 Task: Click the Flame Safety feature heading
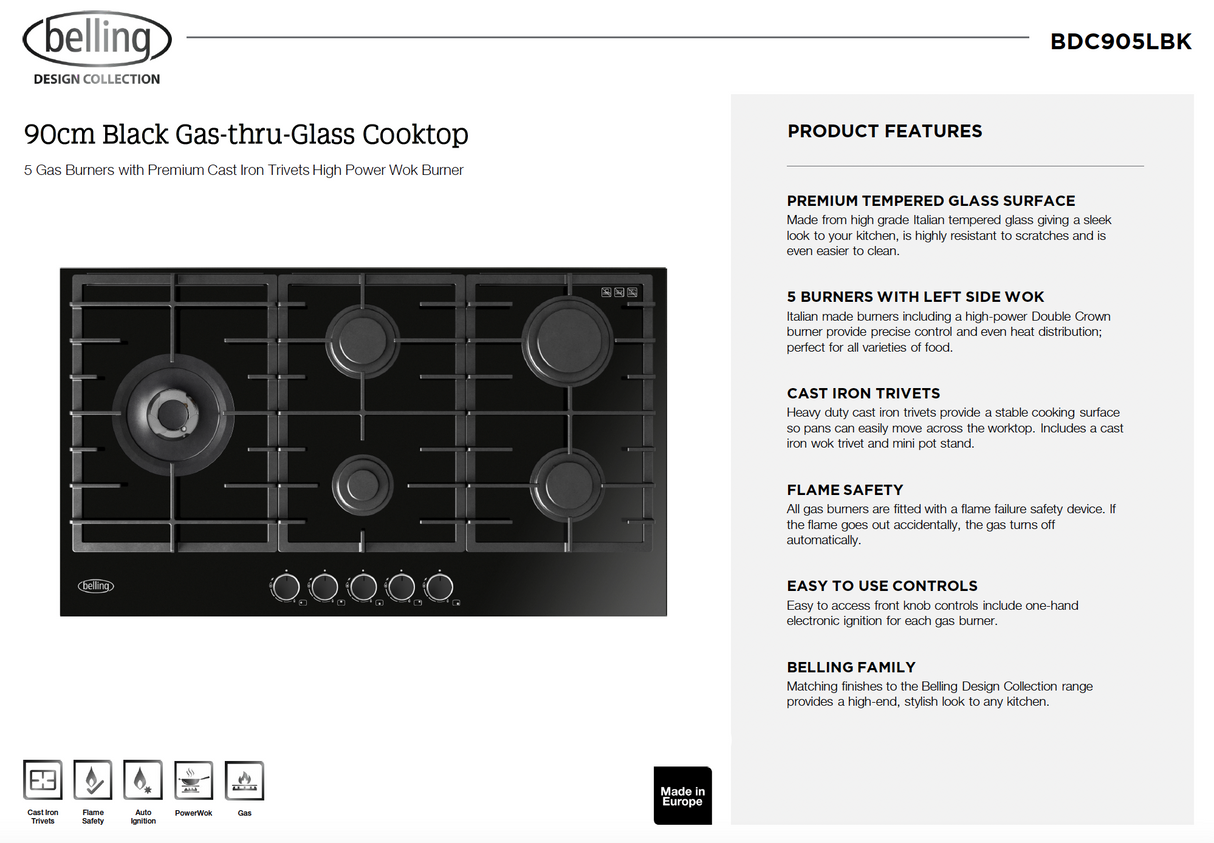[x=845, y=490]
